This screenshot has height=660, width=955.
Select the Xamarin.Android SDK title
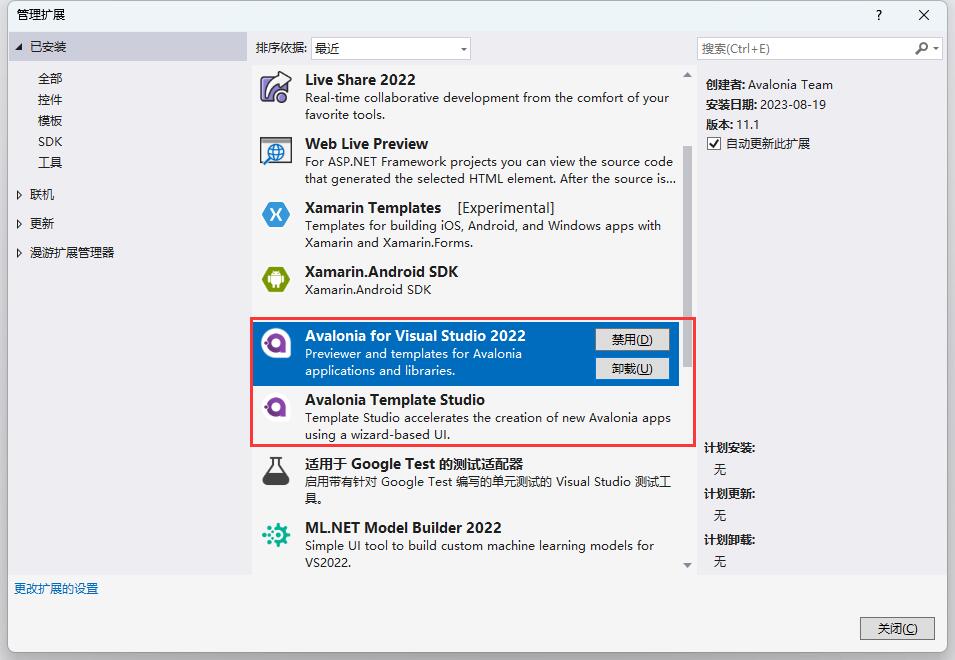(x=381, y=272)
